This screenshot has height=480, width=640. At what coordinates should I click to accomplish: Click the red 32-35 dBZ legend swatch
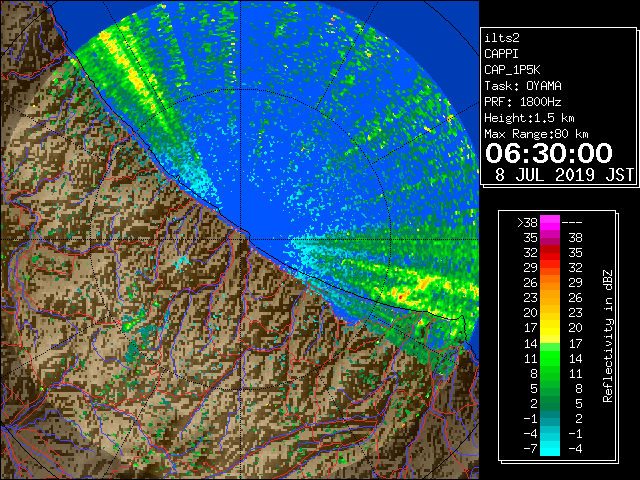[x=550, y=253]
